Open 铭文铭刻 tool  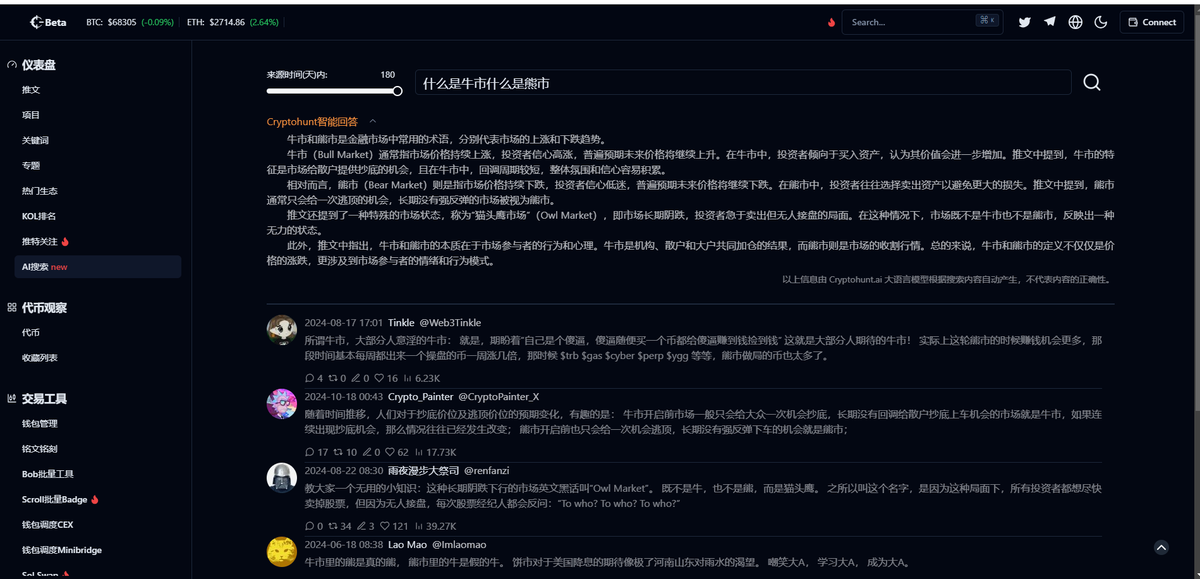point(40,449)
